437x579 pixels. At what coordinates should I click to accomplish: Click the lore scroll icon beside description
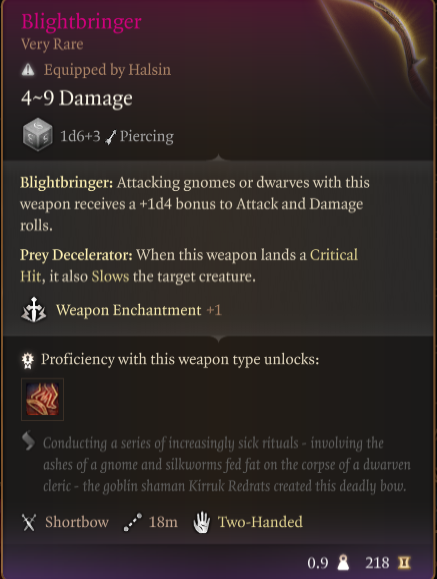[28, 441]
